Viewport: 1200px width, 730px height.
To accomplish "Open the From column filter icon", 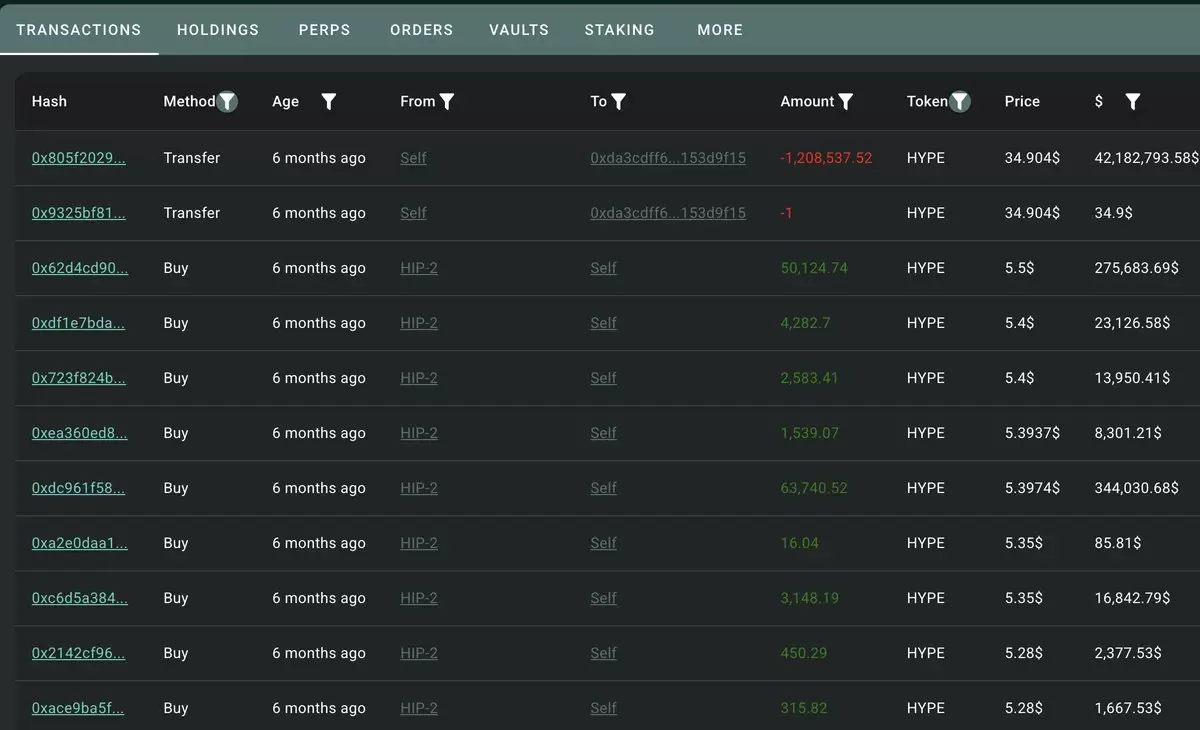I will click(447, 101).
